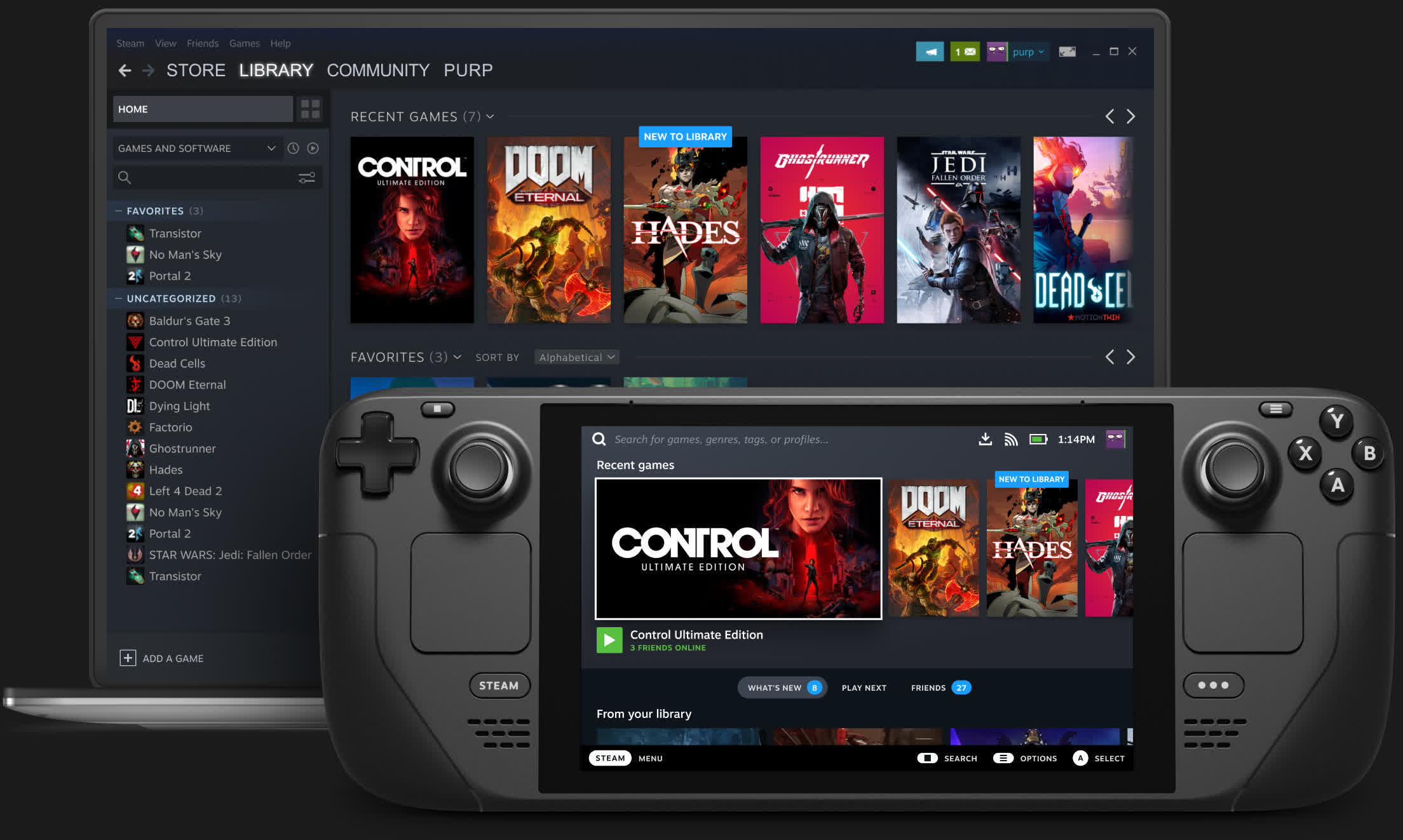Expand the FAVORITES sort by dropdown
This screenshot has width=1403, height=840.
point(575,357)
